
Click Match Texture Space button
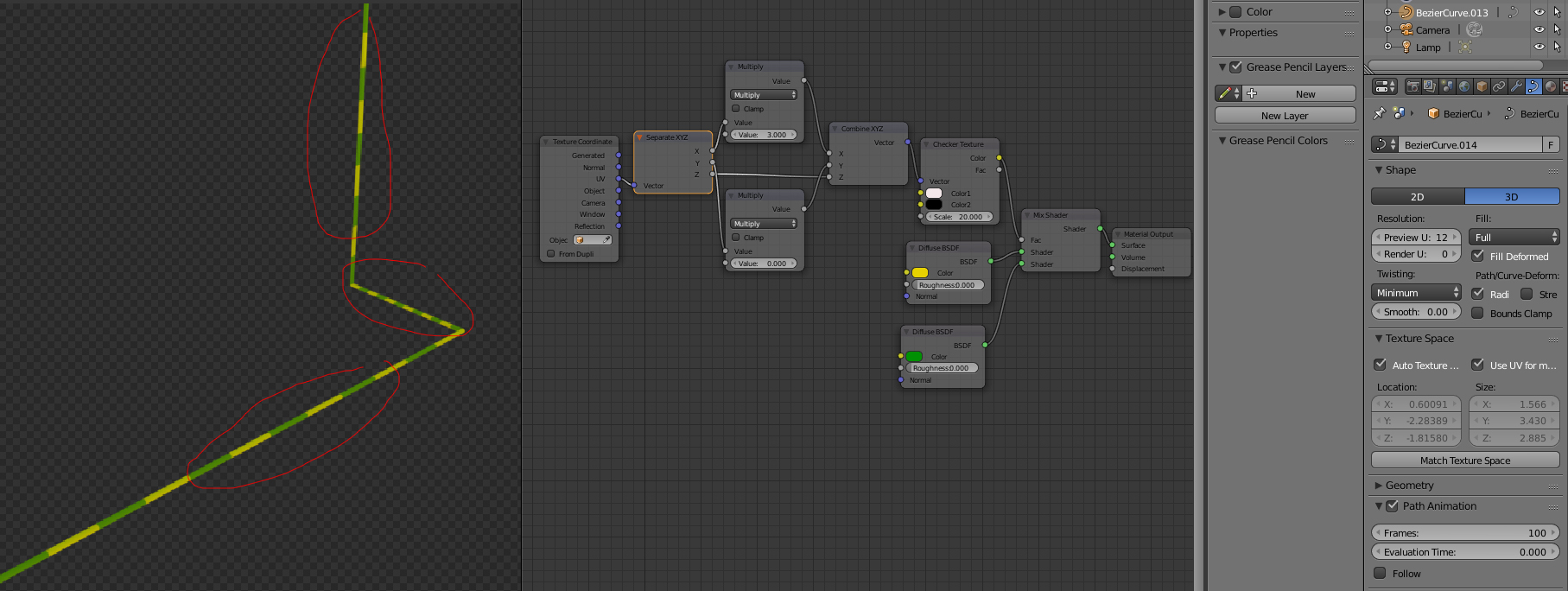coord(1465,461)
